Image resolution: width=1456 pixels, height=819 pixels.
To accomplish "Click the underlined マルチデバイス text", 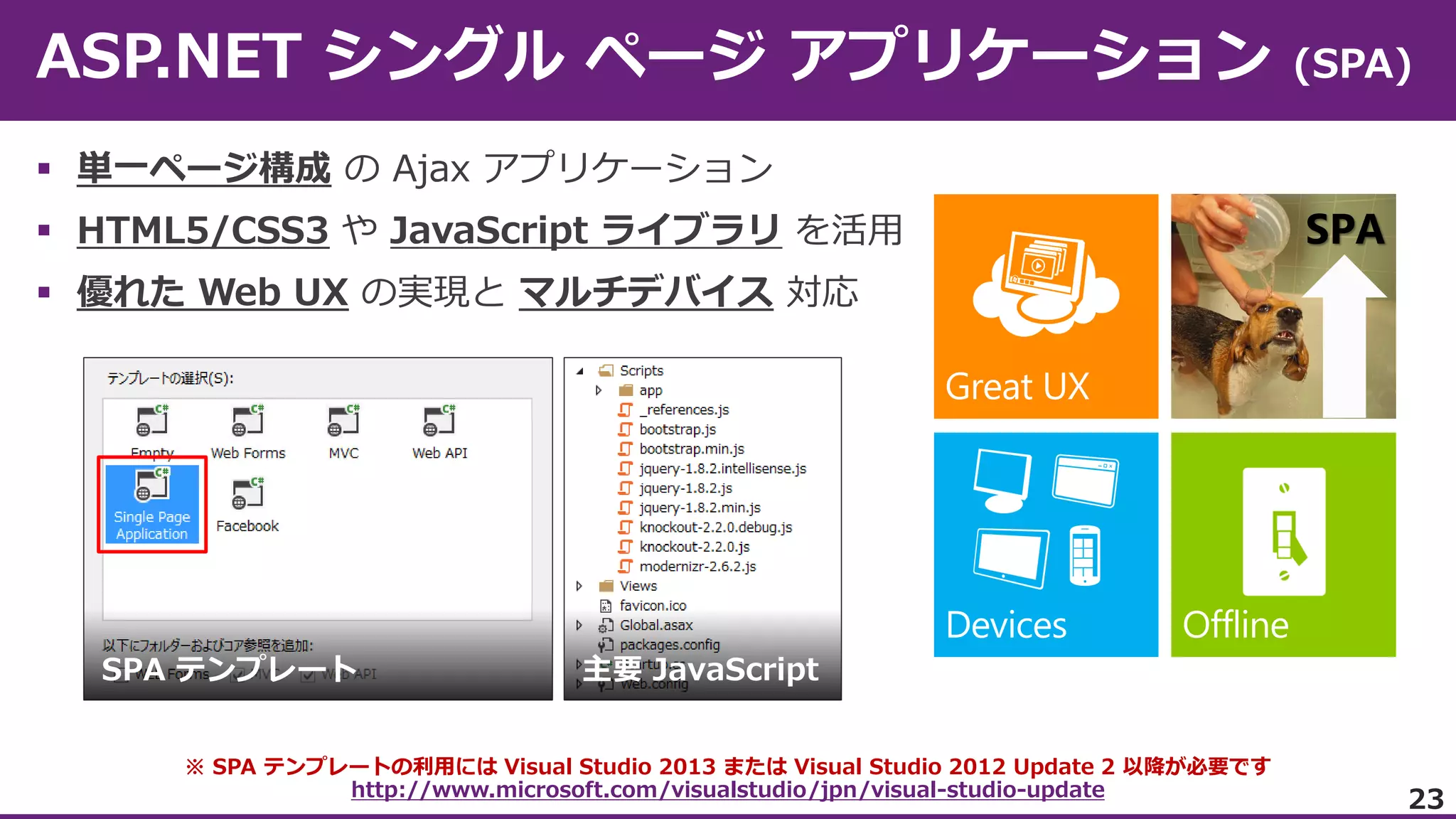I will coord(646,292).
